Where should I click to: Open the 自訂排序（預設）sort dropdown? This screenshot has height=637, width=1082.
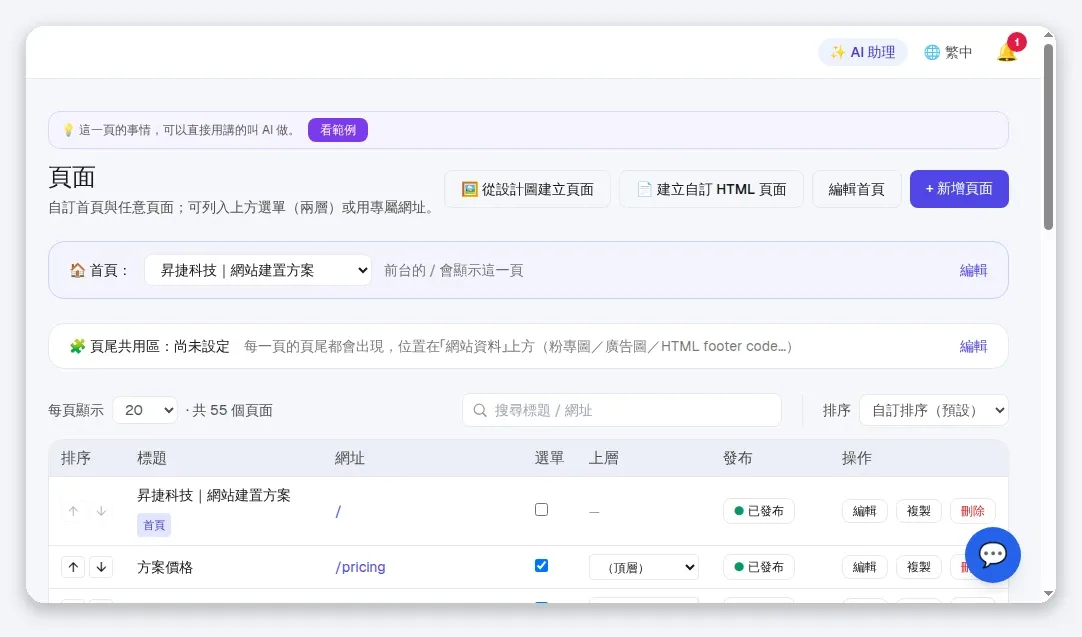pos(934,411)
